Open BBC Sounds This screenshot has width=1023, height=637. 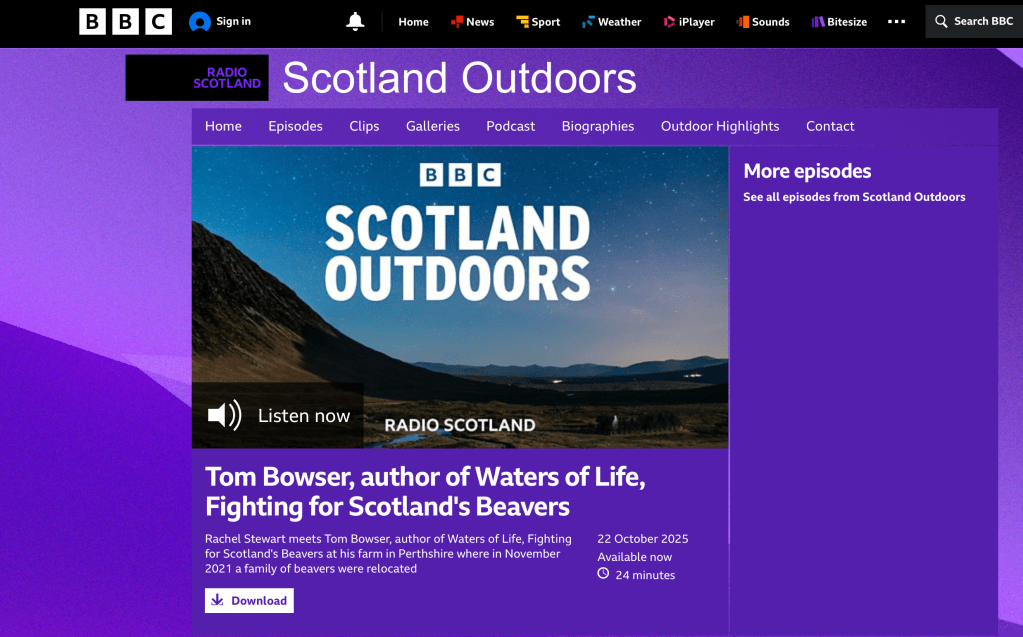[763, 22]
